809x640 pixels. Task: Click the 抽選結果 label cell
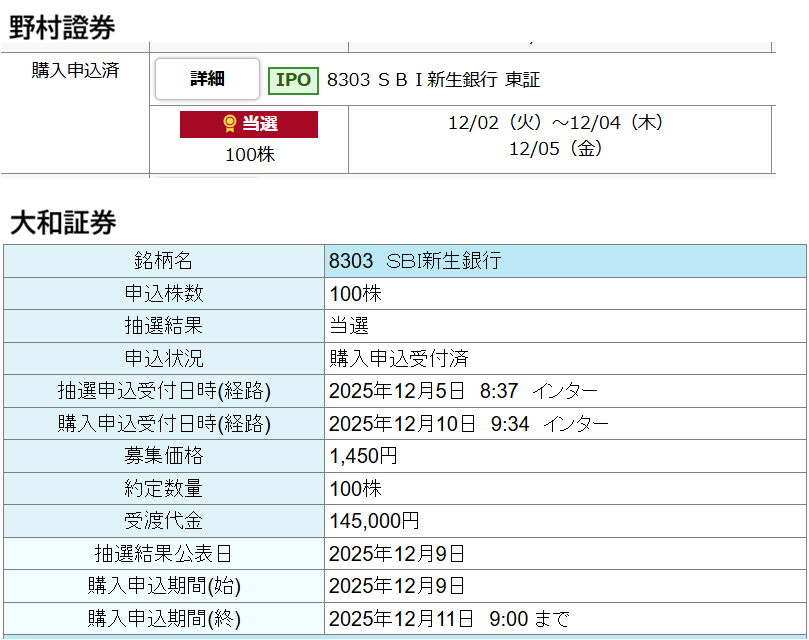(164, 326)
